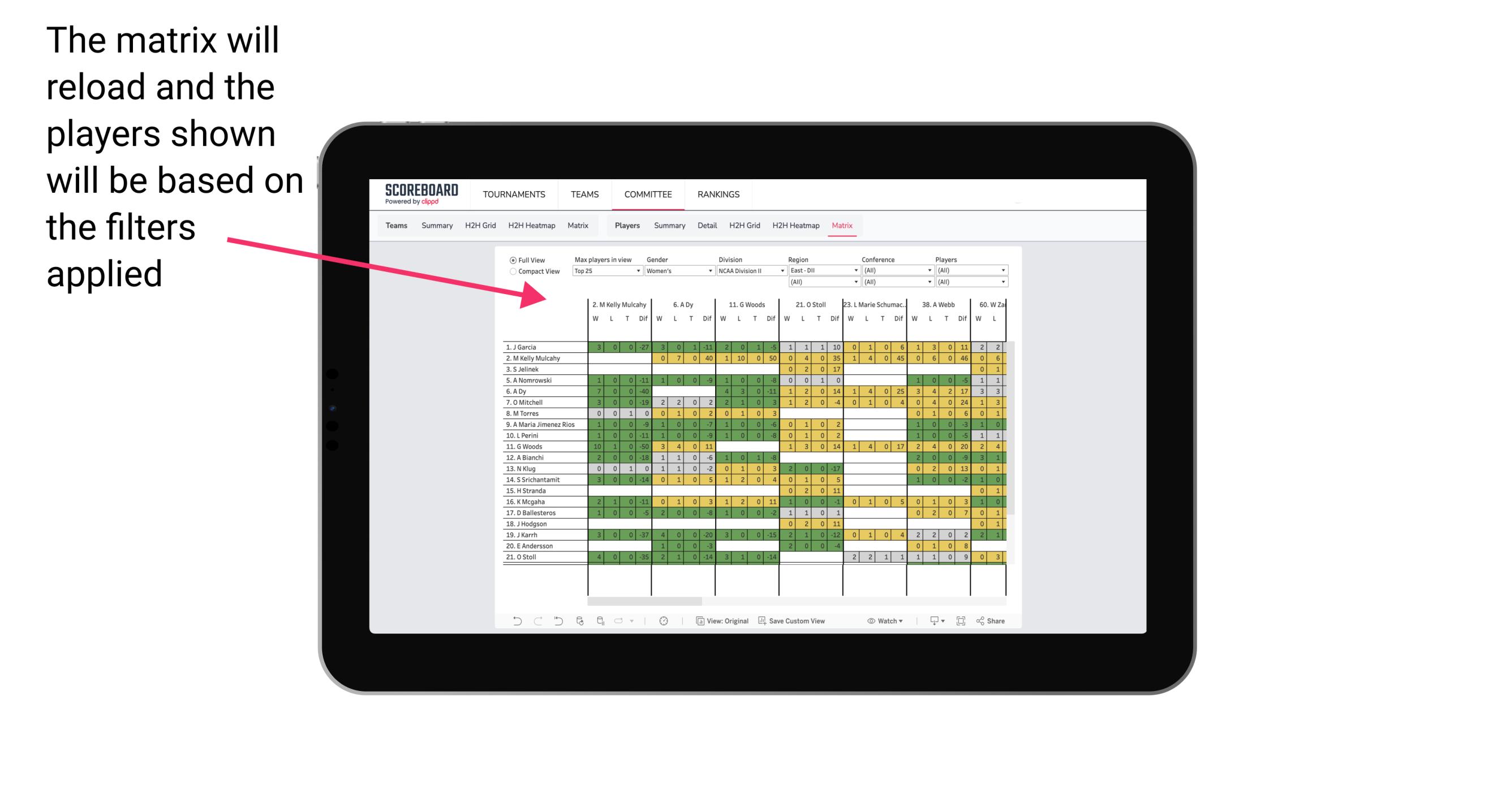The height and width of the screenshot is (812, 1510).
Task: Click COMMITTEE navigation menu item
Action: coord(649,194)
